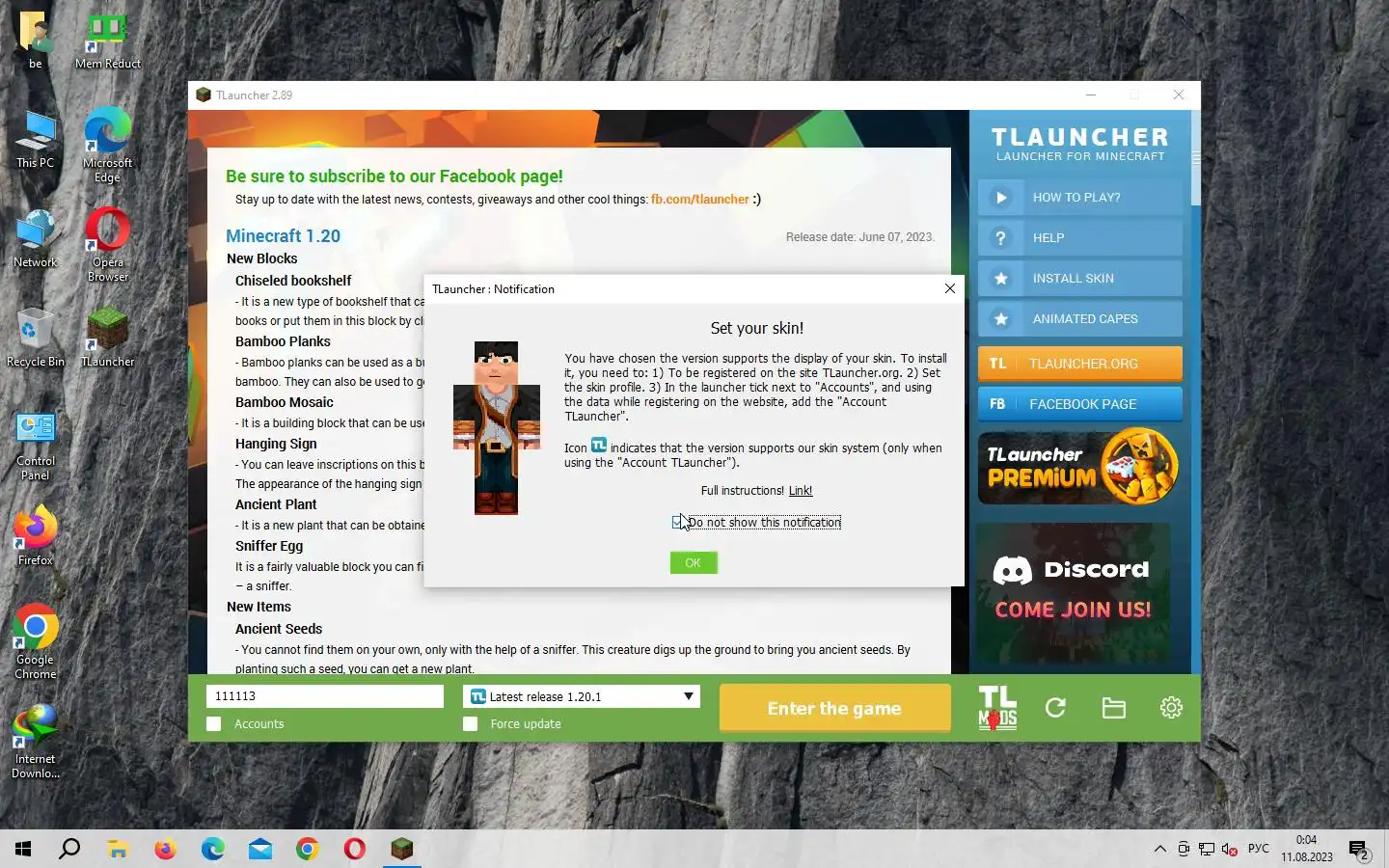The image size is (1389, 868).
Task: Open the 'be' user folder icon
Action: click(36, 41)
